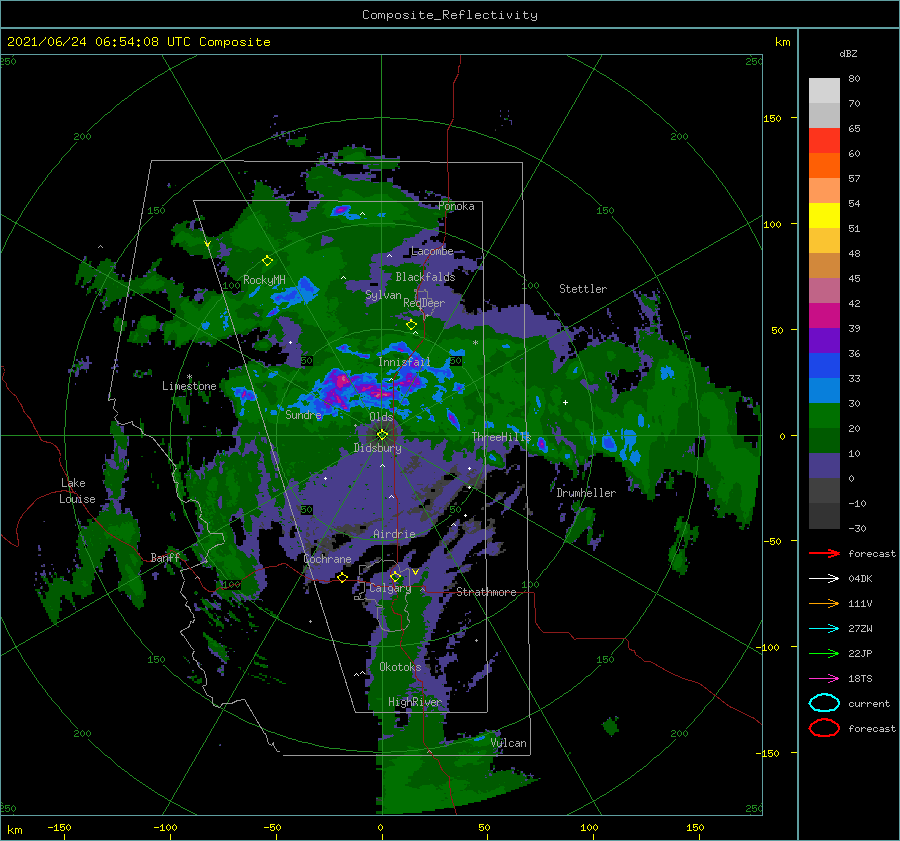Click the Drumheller city label

tap(586, 493)
